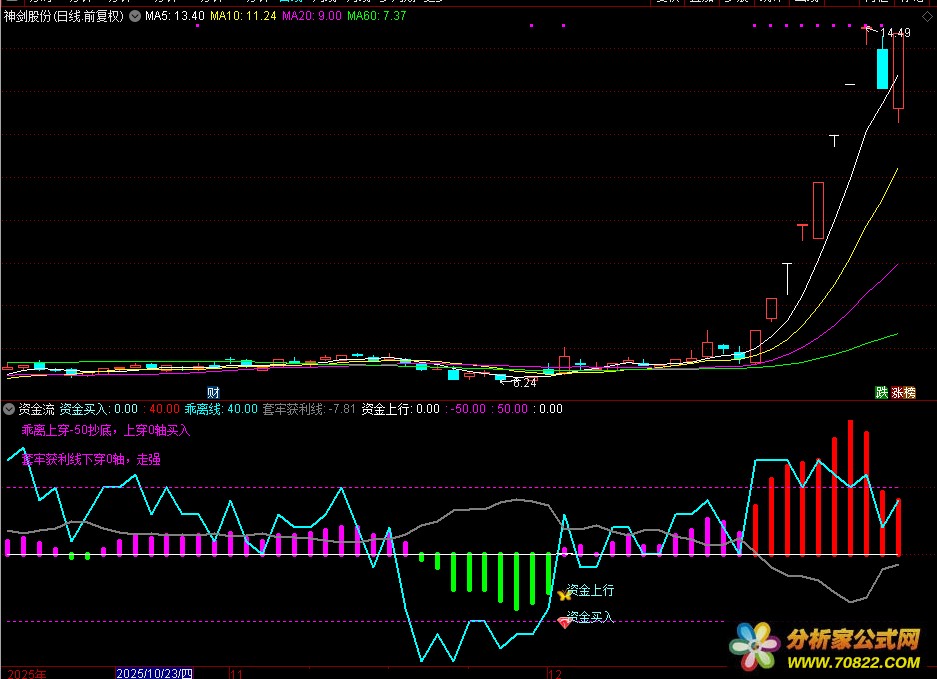The width and height of the screenshot is (937, 679).
Task: Select the MA60: 7.37 indicator label
Action: (x=376, y=16)
